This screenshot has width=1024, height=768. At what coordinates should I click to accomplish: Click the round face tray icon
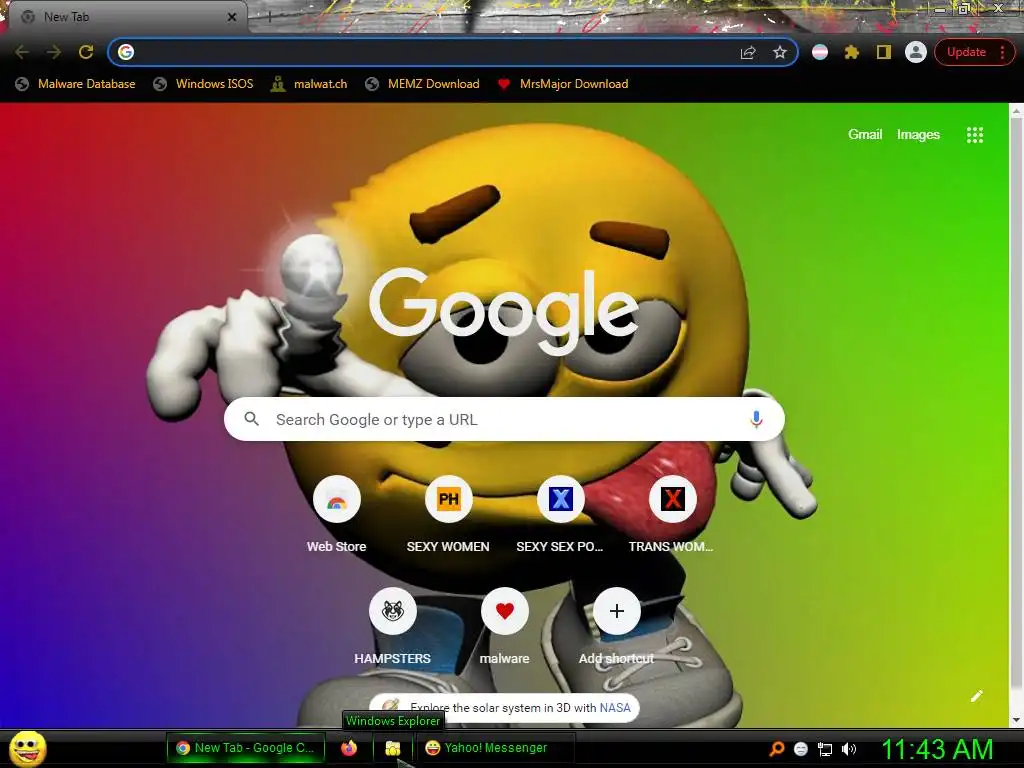(801, 749)
